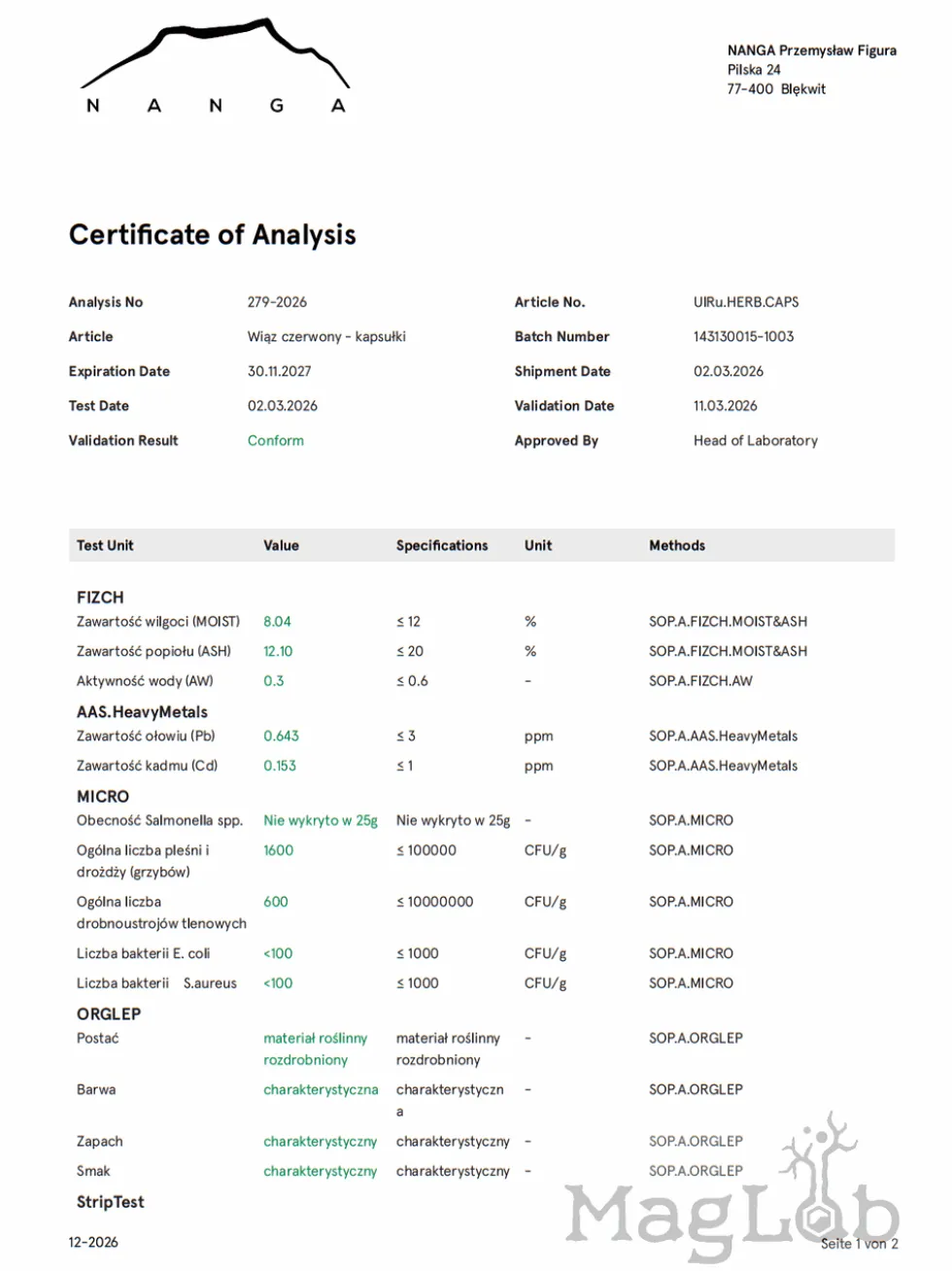Click page indicator "Seite 1 von 2"
The height and width of the screenshot is (1271, 952).
860,1244
